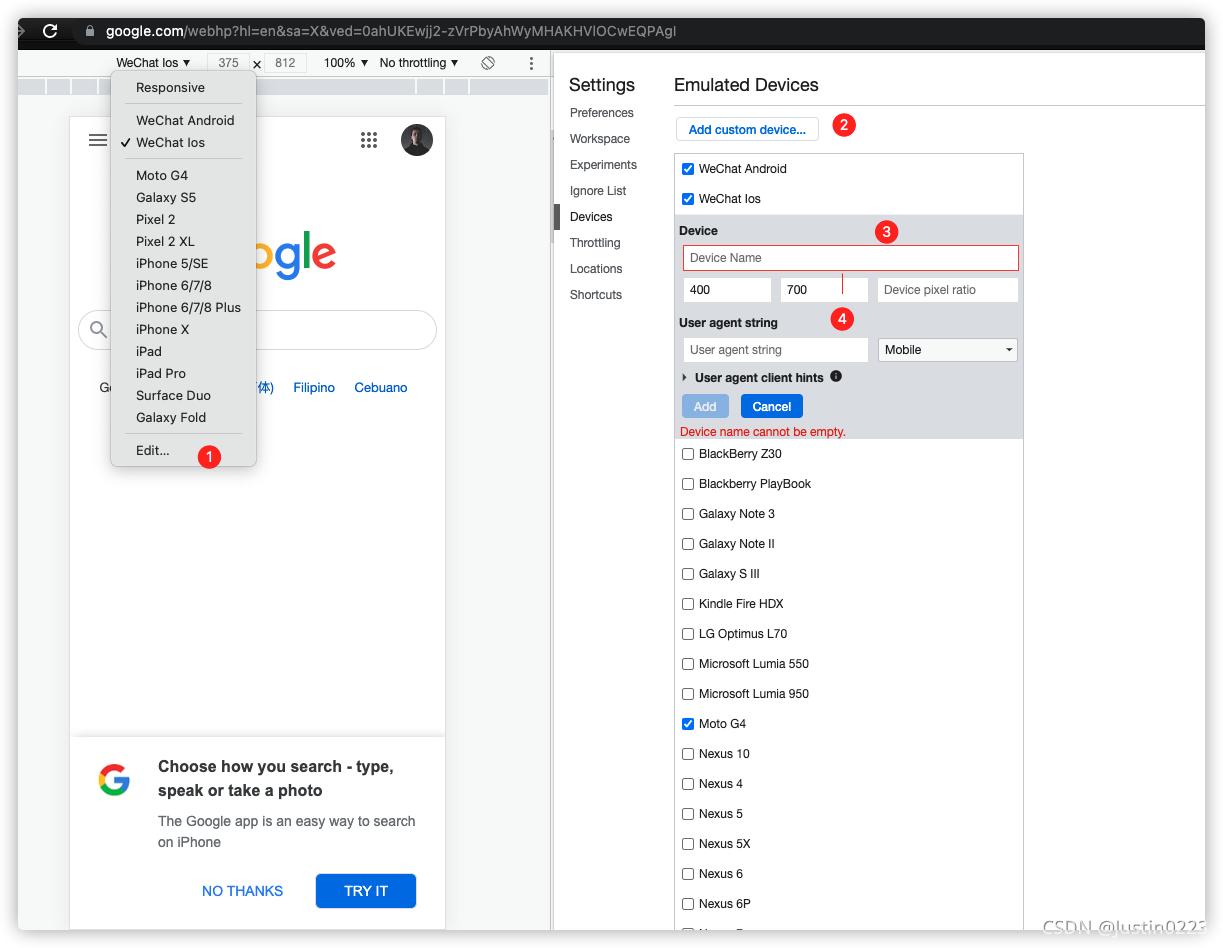Open the Google apps grid
Screen dimensions: 1223x948
(x=369, y=140)
